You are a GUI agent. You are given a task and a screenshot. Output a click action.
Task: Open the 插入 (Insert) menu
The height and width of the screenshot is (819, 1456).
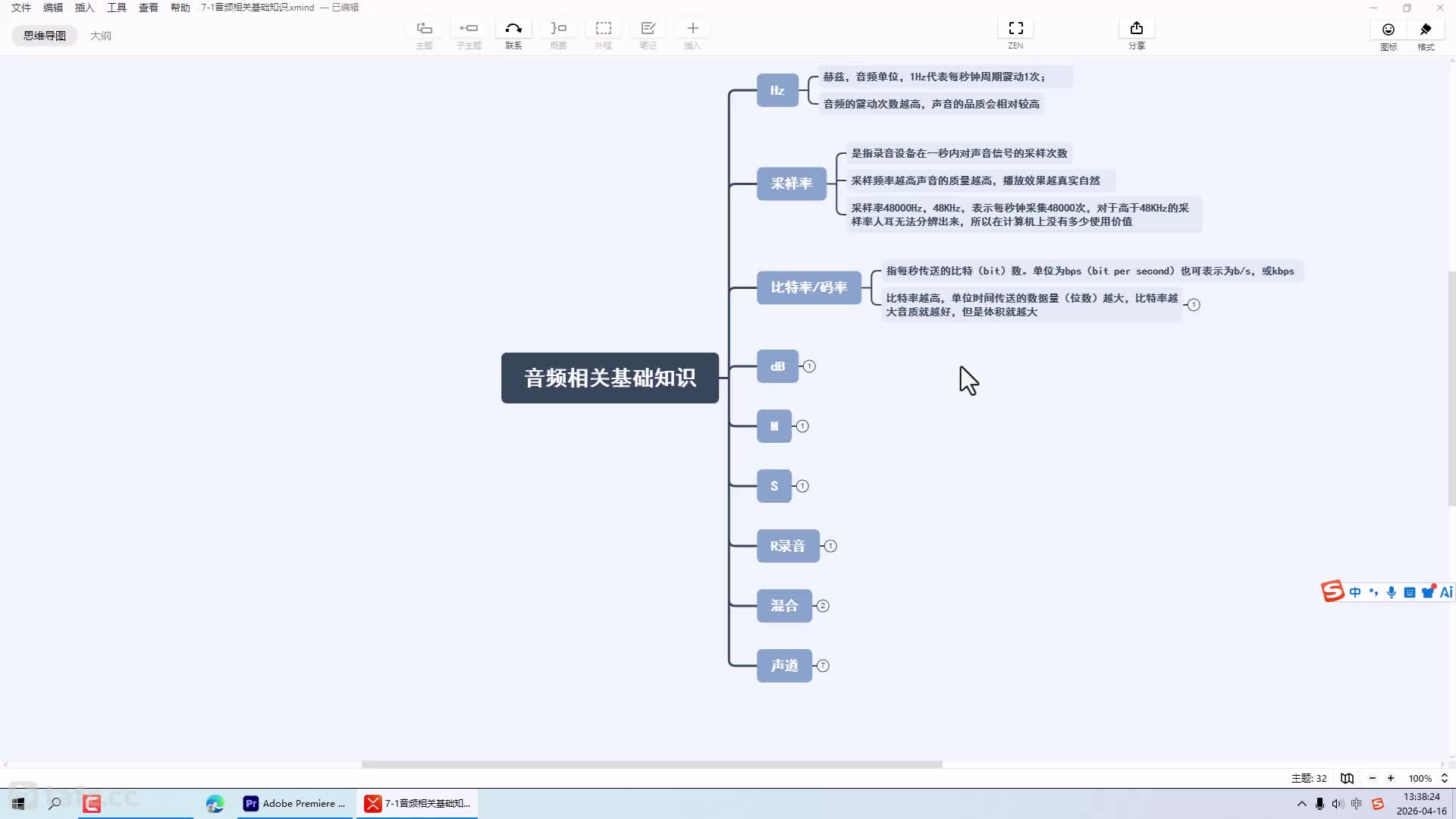point(85,8)
